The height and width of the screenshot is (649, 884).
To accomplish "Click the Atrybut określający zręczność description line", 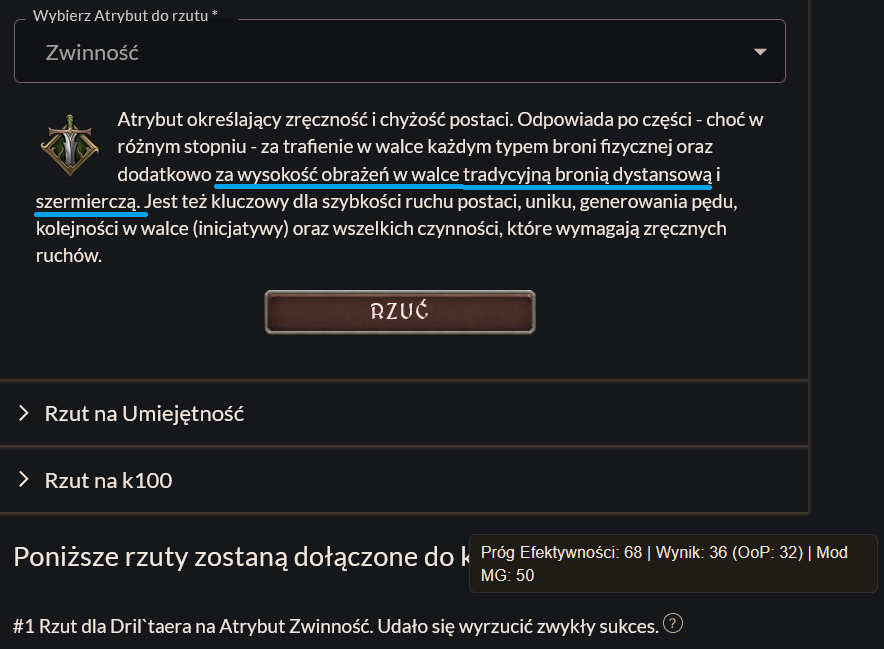I will [x=440, y=120].
